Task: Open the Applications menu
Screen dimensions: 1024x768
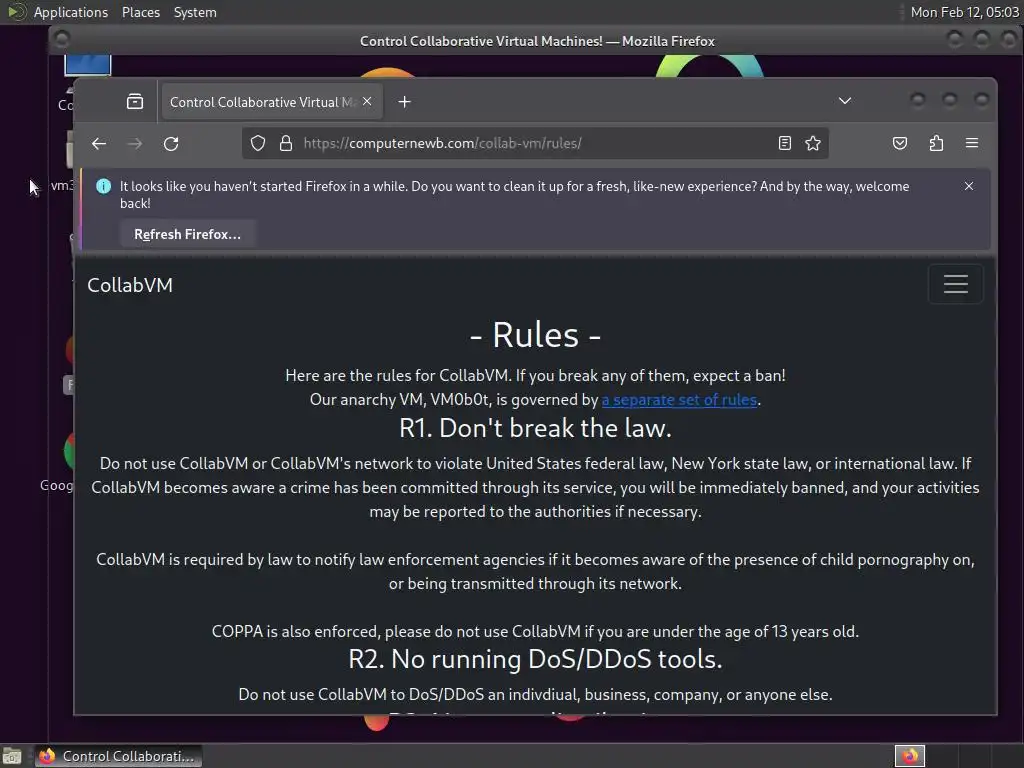Action: (71, 12)
